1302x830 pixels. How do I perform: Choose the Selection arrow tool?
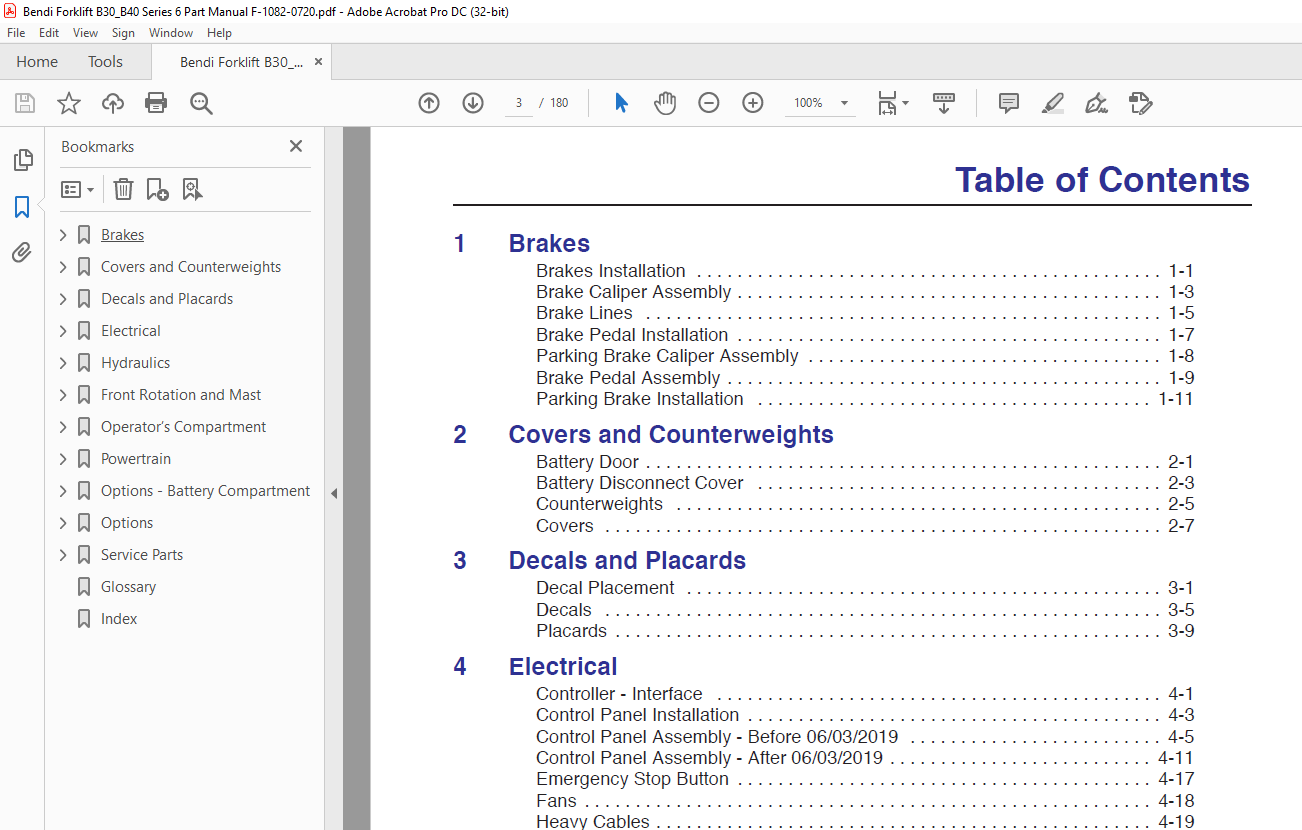click(x=621, y=103)
